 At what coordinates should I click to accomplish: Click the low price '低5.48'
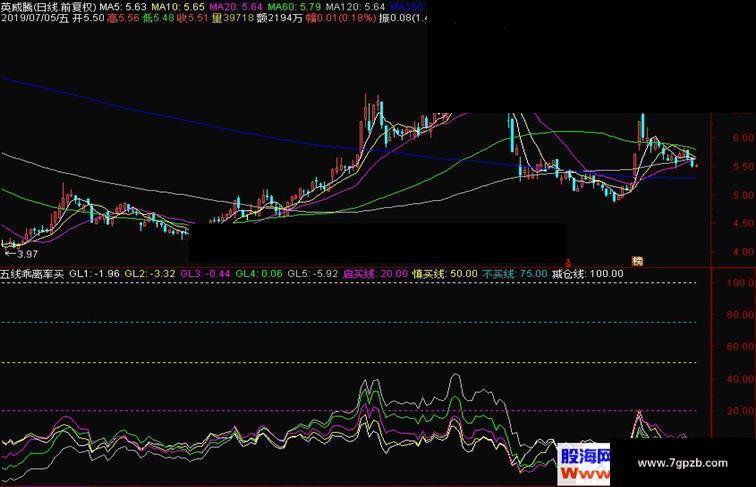pos(158,18)
